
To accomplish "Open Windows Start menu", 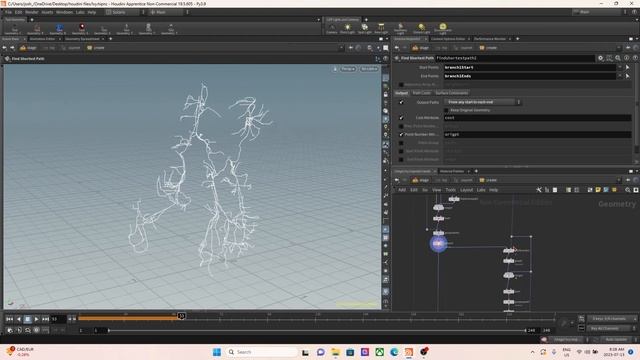I will (217, 352).
